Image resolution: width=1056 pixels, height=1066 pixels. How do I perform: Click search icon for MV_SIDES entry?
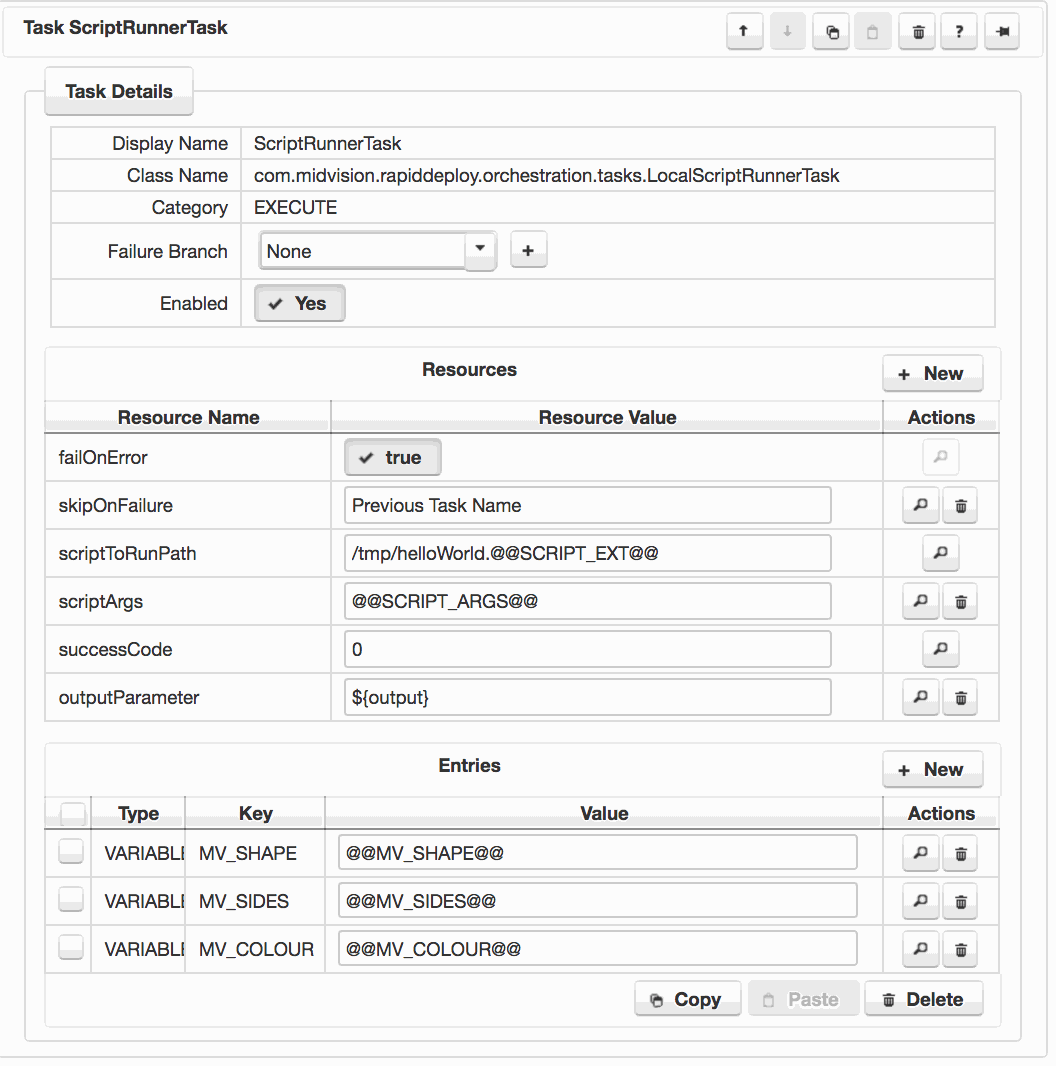pos(920,901)
